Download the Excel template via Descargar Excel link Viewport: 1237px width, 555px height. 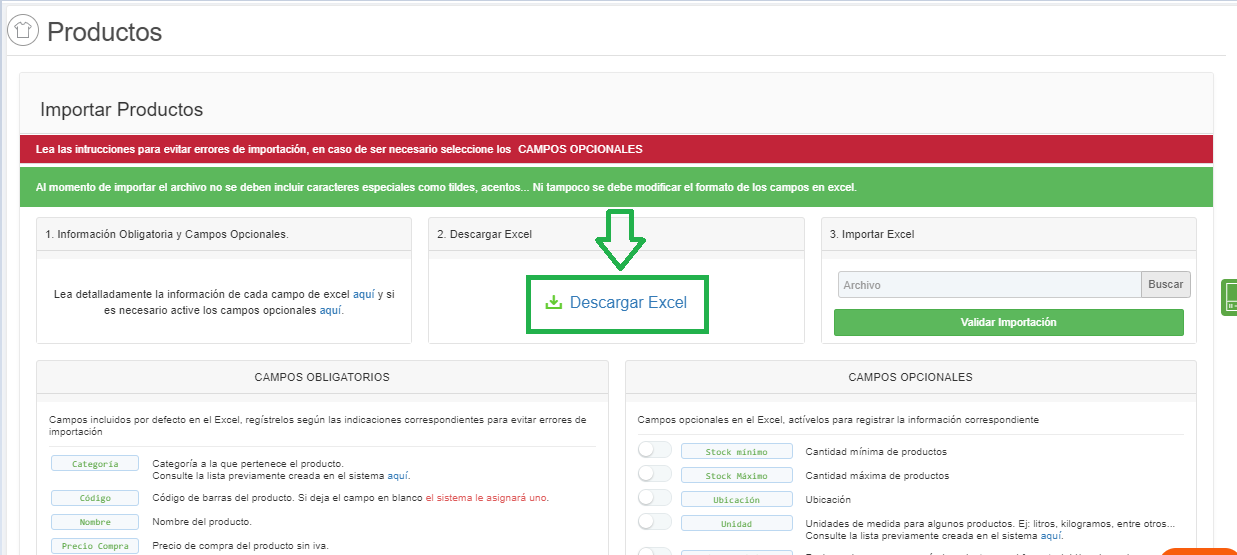[628, 302]
